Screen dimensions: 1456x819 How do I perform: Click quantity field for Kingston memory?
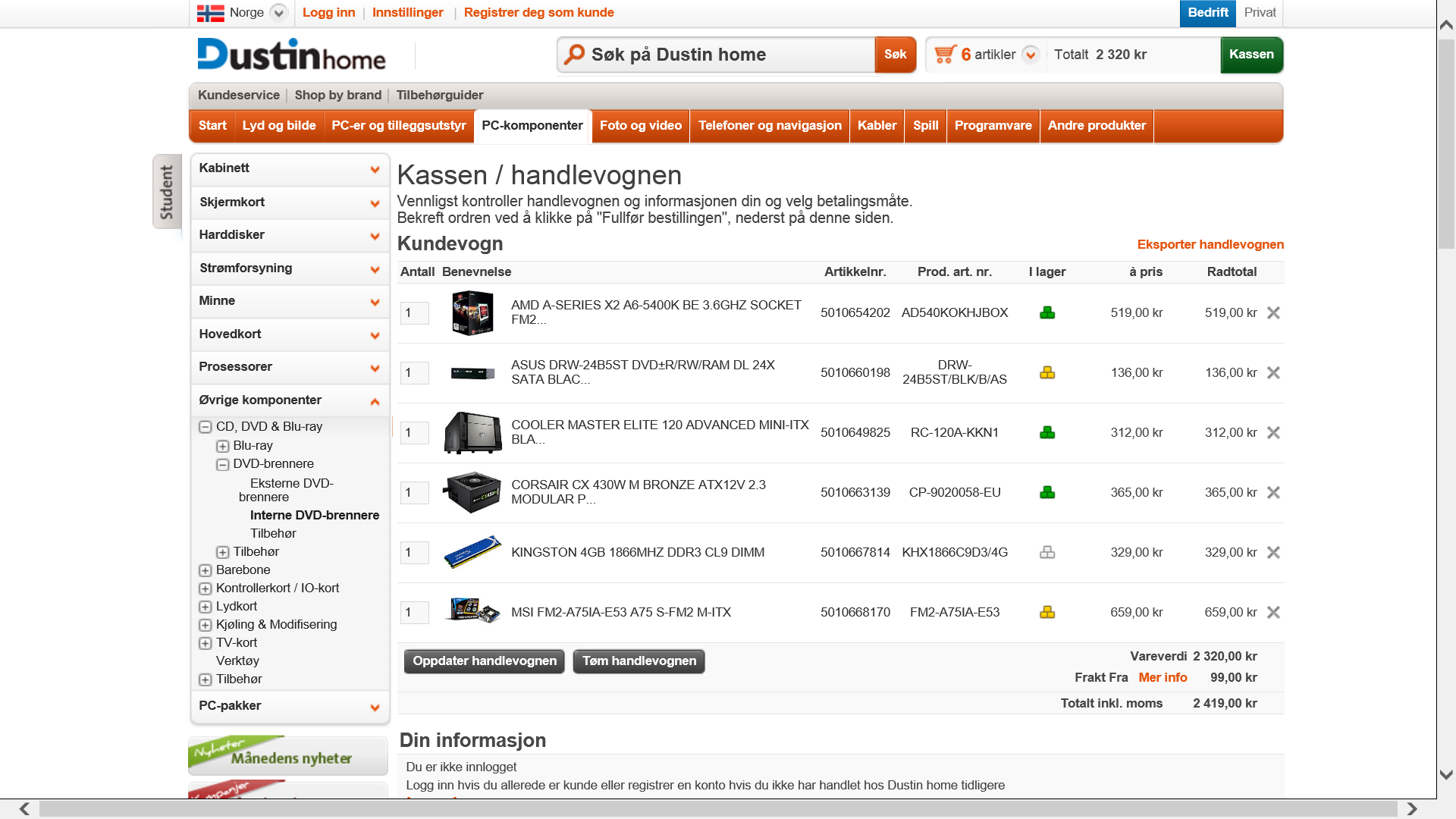pyautogui.click(x=415, y=553)
